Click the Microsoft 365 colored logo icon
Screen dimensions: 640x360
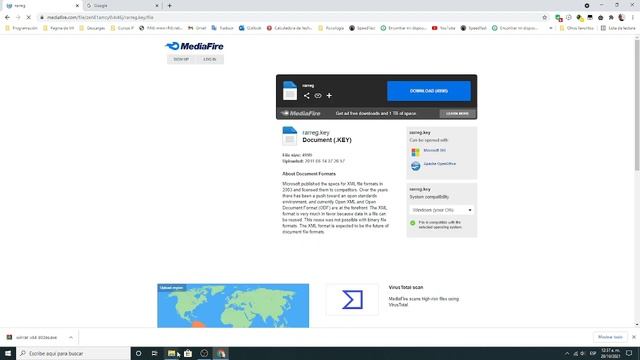click(x=415, y=152)
